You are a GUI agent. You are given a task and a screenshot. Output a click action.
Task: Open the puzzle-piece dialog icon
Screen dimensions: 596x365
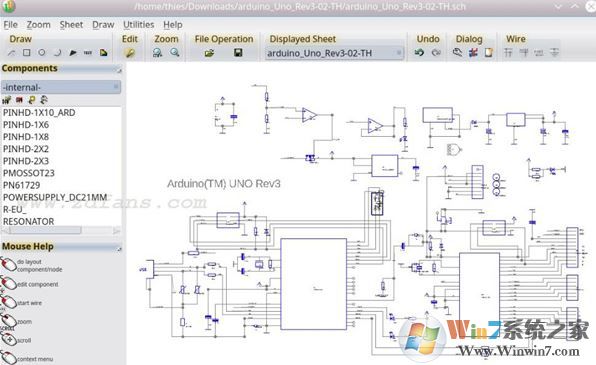[473, 52]
